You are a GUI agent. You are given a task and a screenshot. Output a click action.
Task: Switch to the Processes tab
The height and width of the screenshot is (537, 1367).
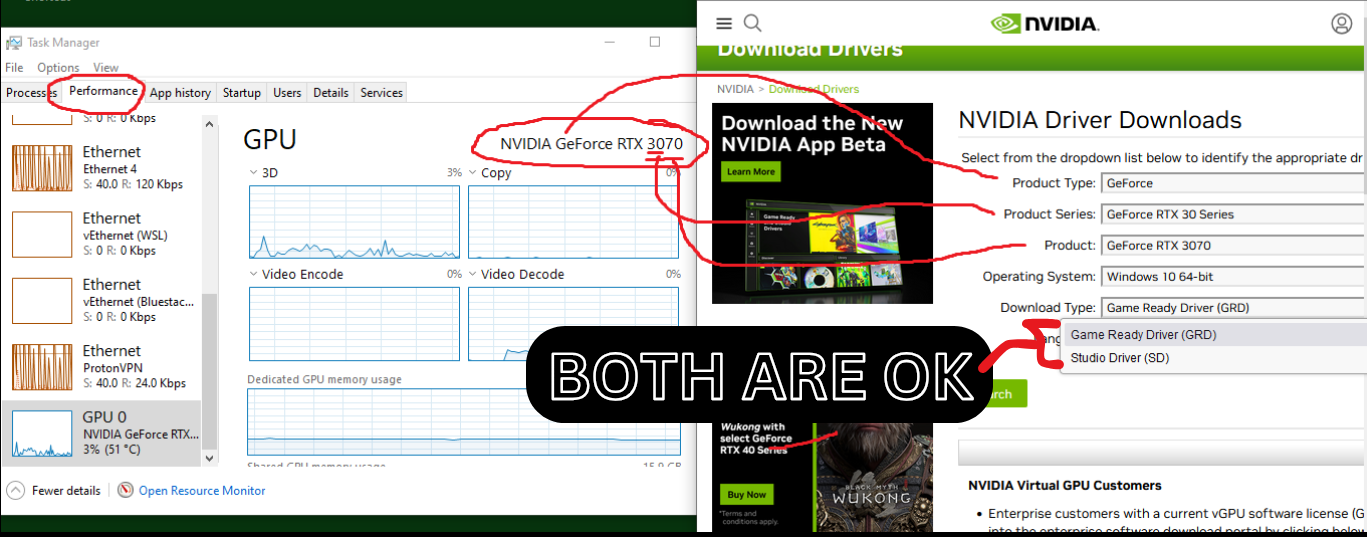(31, 93)
